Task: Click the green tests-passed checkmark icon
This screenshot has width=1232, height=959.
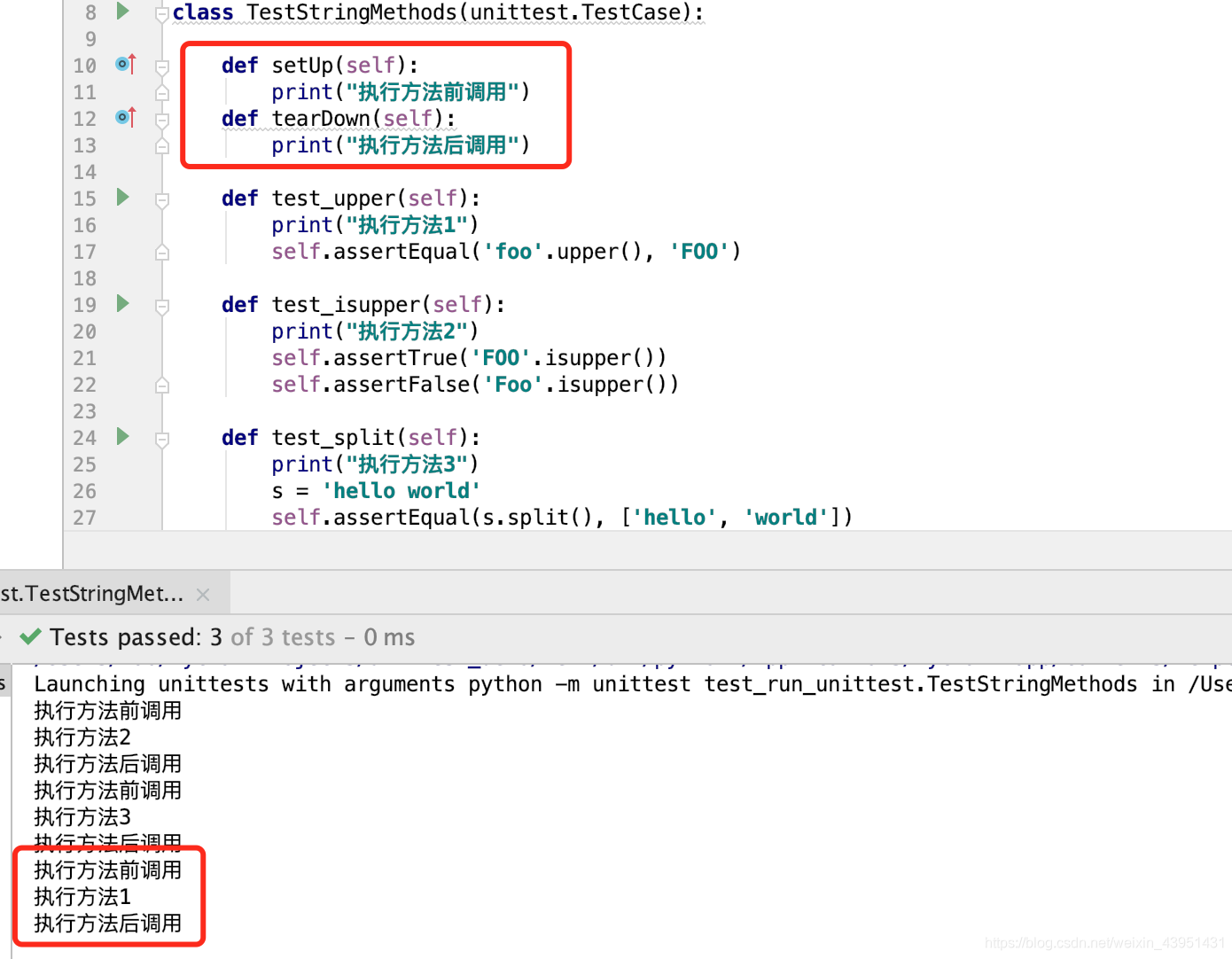Action: [x=31, y=636]
